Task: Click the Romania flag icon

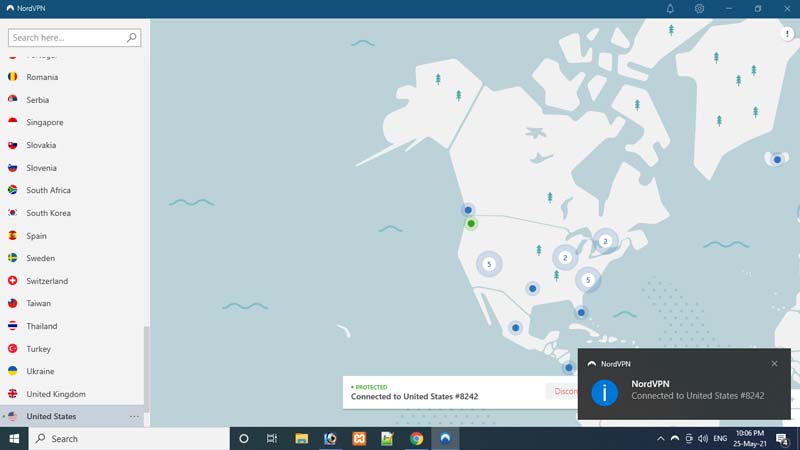Action: click(13, 77)
